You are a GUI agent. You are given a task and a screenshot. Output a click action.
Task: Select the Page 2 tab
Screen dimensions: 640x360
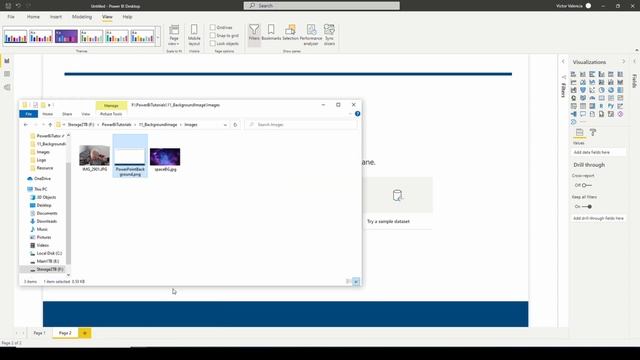point(65,333)
